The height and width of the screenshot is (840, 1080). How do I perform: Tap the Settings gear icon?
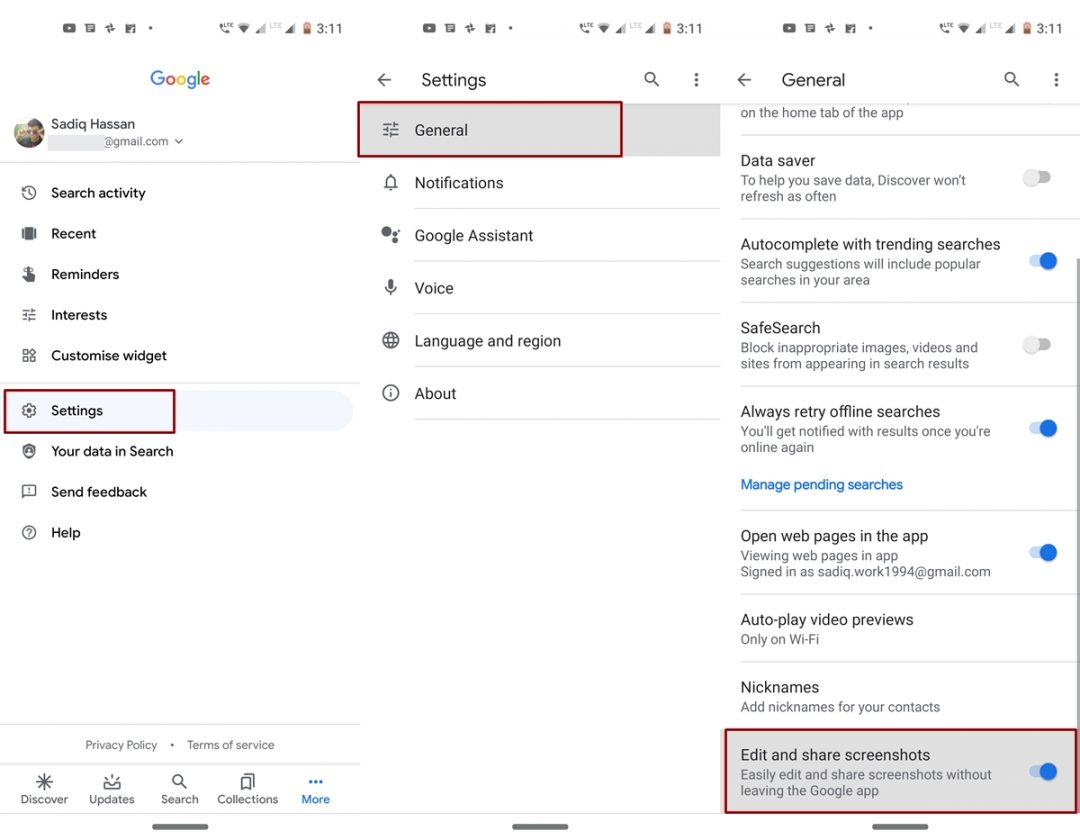pos(29,410)
